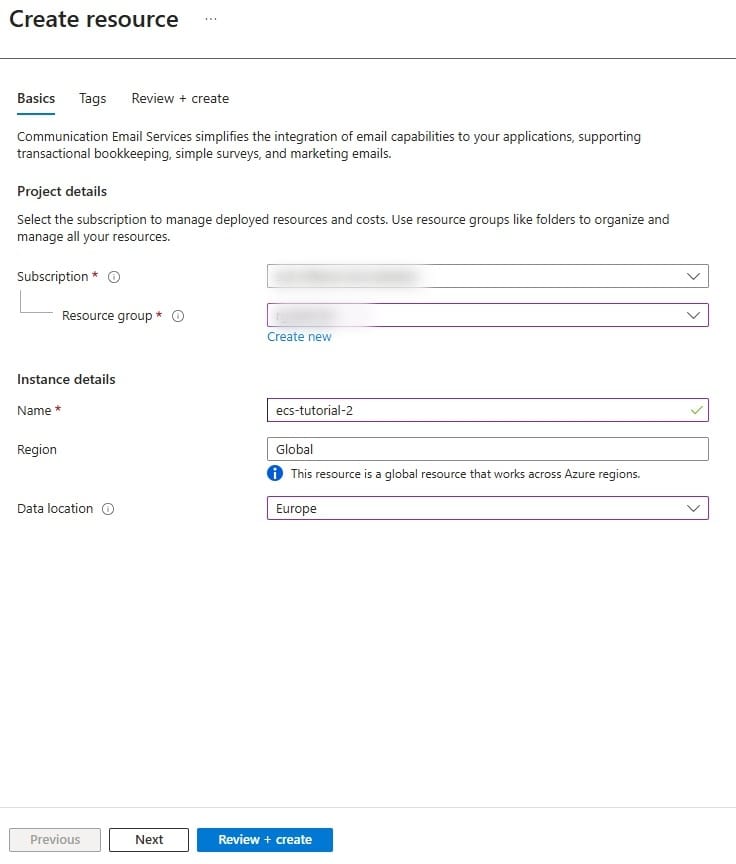Screen dimensions: 736x864
Task: Click the Data location info icon
Action: tap(108, 509)
